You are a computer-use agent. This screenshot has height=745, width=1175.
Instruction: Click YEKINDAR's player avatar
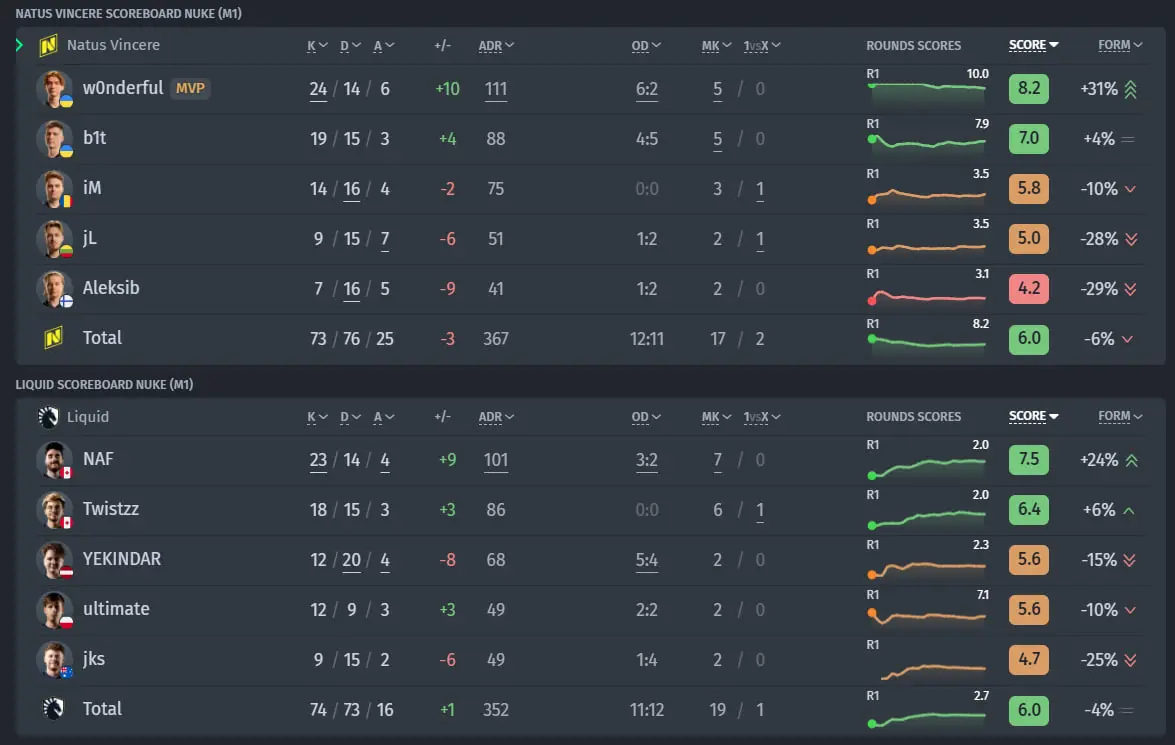tap(55, 560)
